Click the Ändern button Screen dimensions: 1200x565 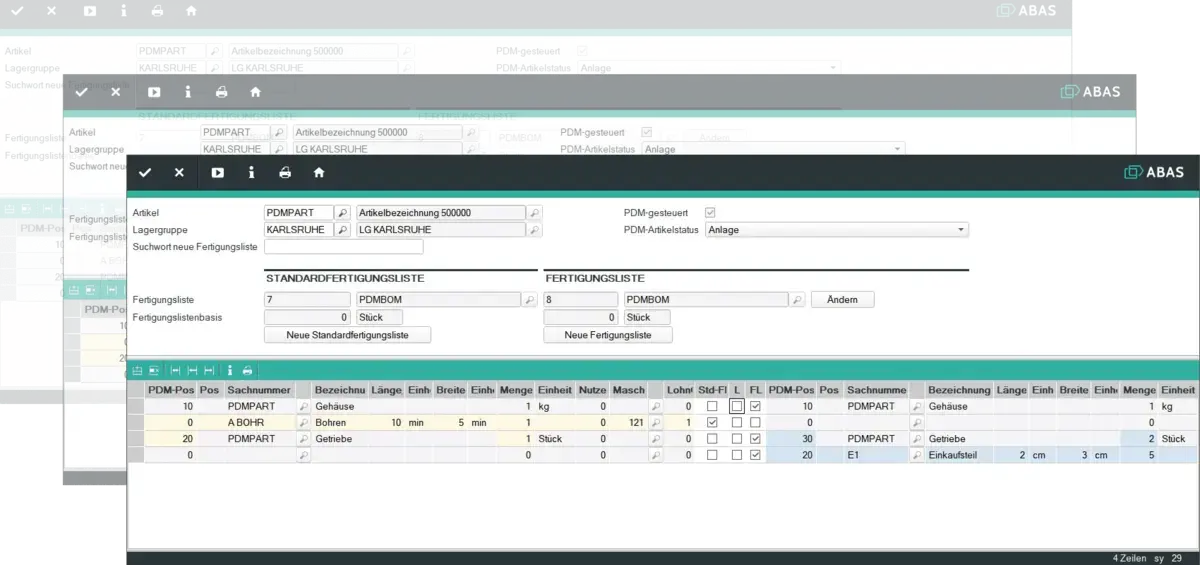pos(842,299)
